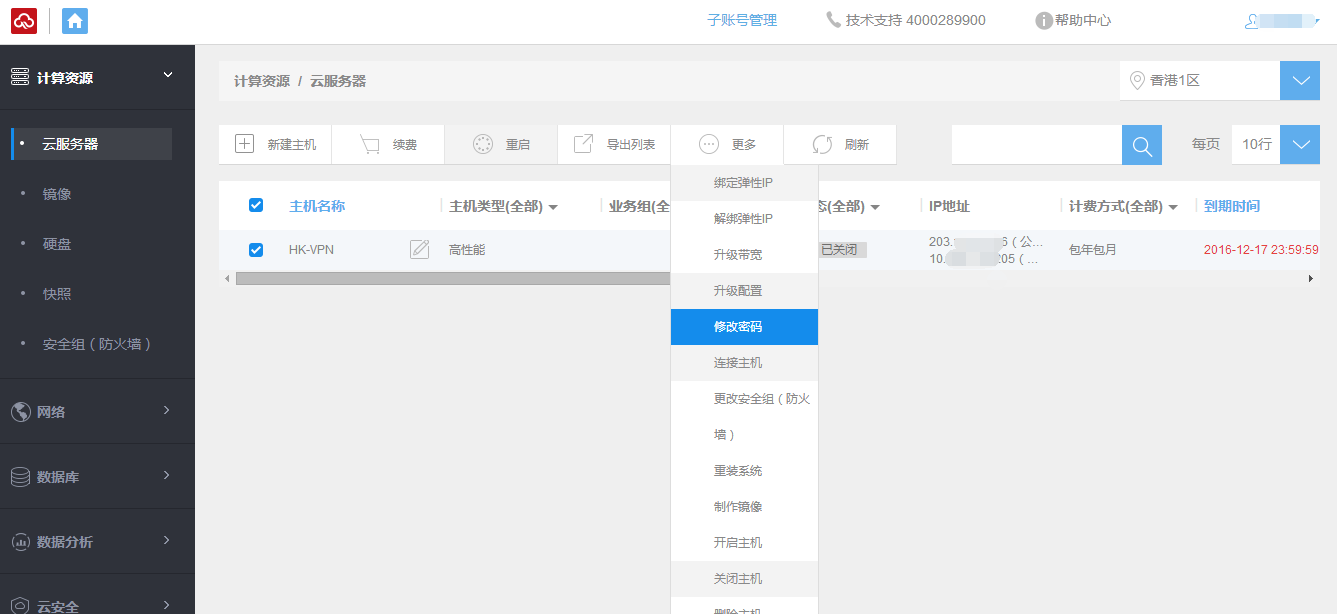The image size is (1337, 614).
Task: Choose 重装系统 from the menu
Action: (744, 471)
